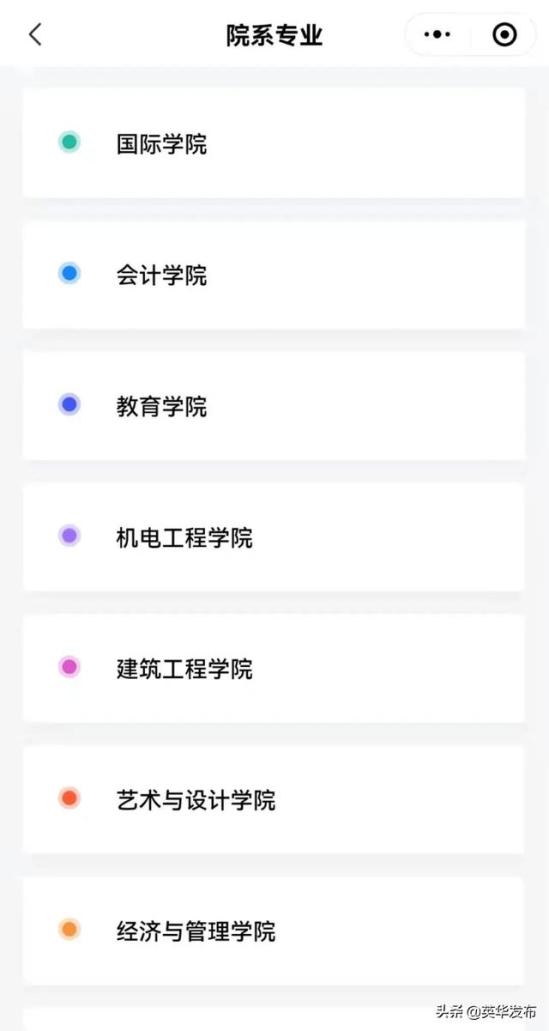Select the 教育学院 item
Screen dimensions: 549x1031
point(274,406)
